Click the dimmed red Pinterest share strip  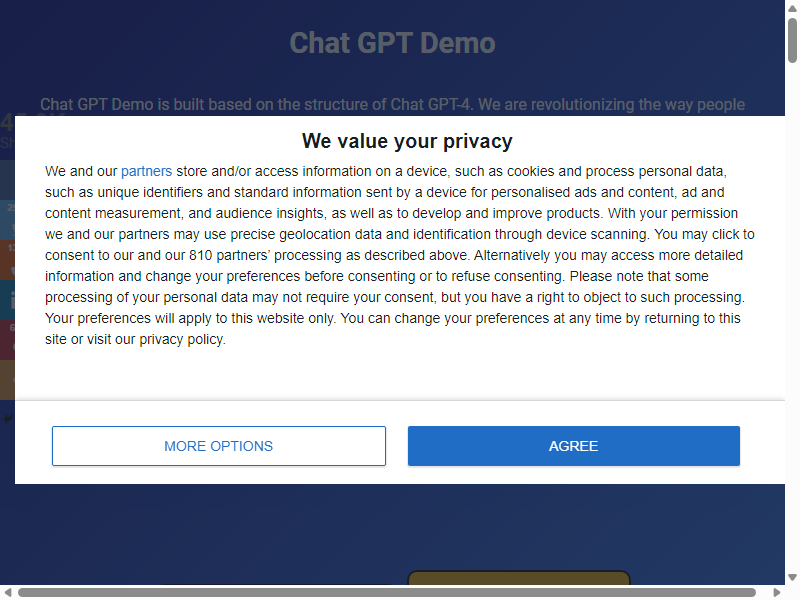coord(7,340)
